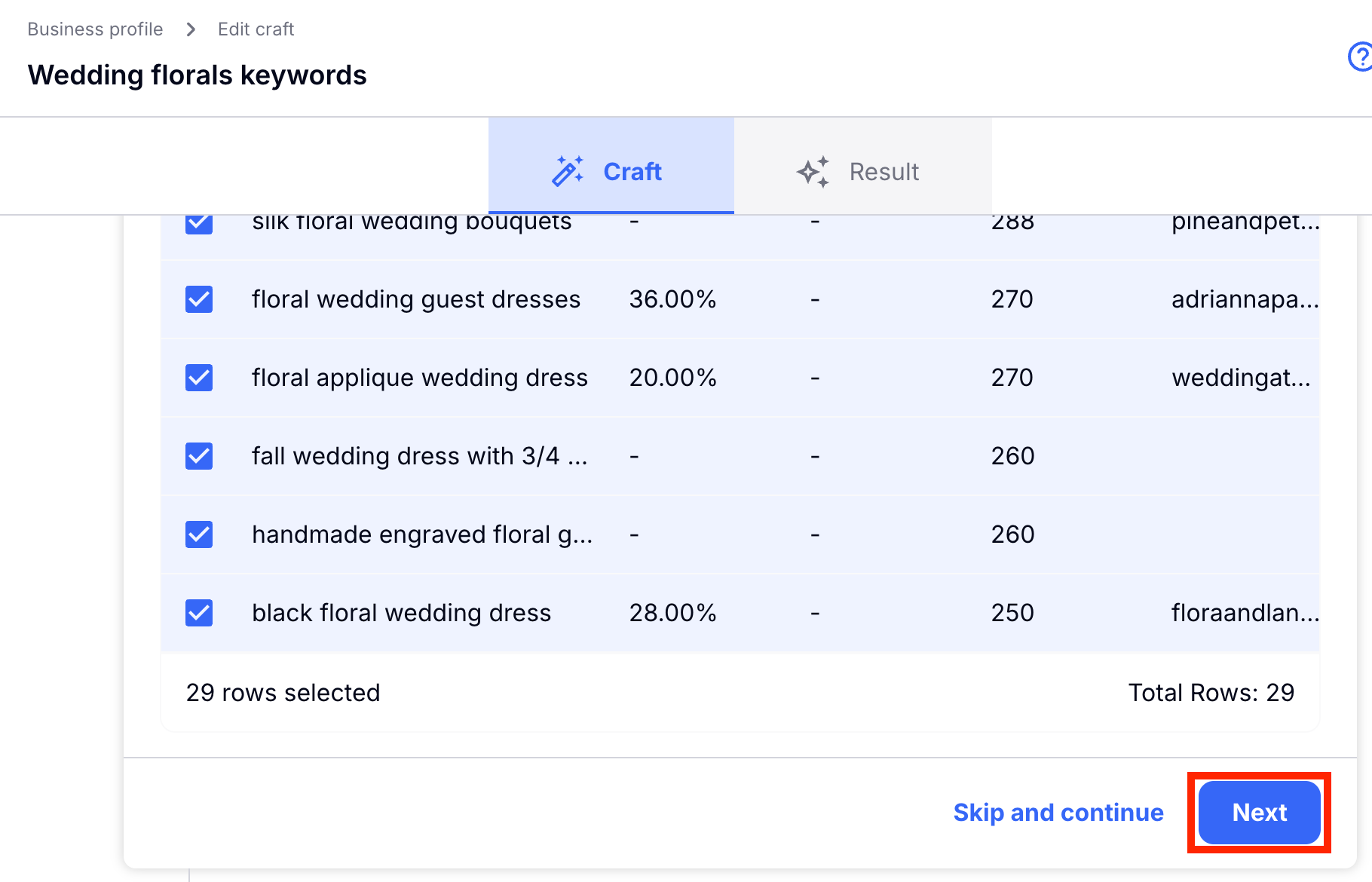The width and height of the screenshot is (1372, 882).
Task: Select the Craft tab
Action: pyautogui.click(x=611, y=171)
